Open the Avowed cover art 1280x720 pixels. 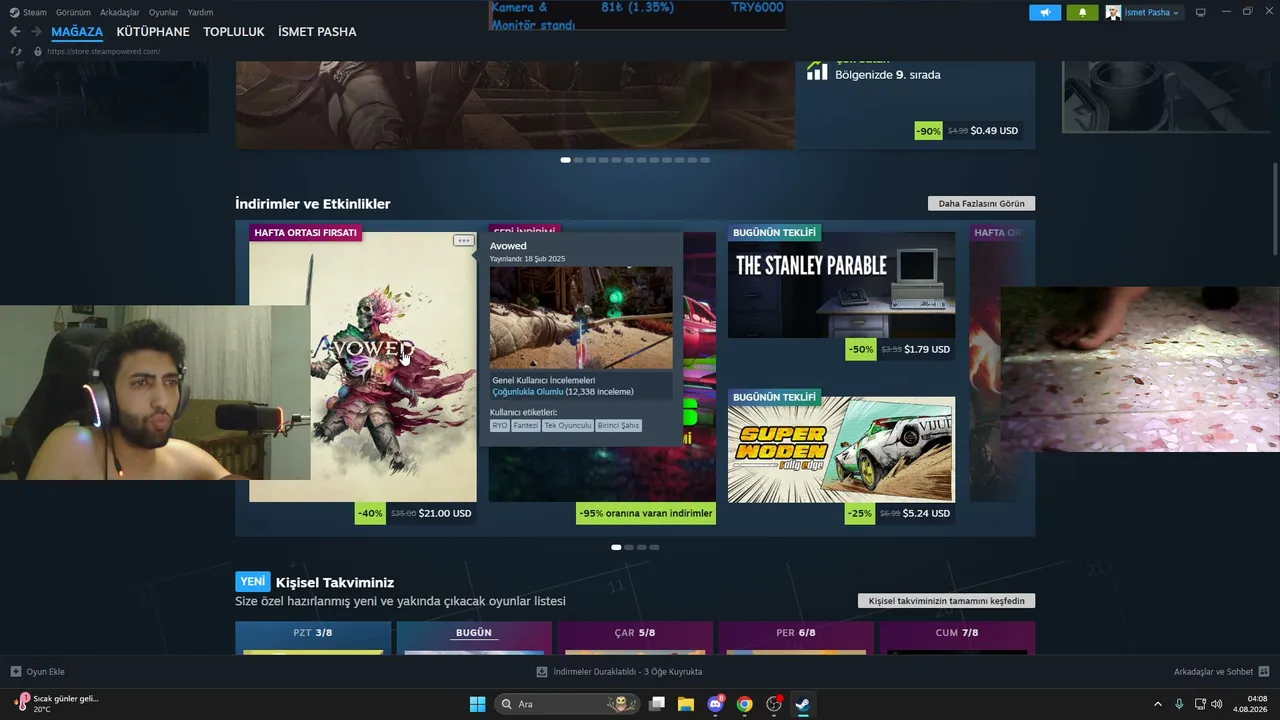click(x=363, y=367)
